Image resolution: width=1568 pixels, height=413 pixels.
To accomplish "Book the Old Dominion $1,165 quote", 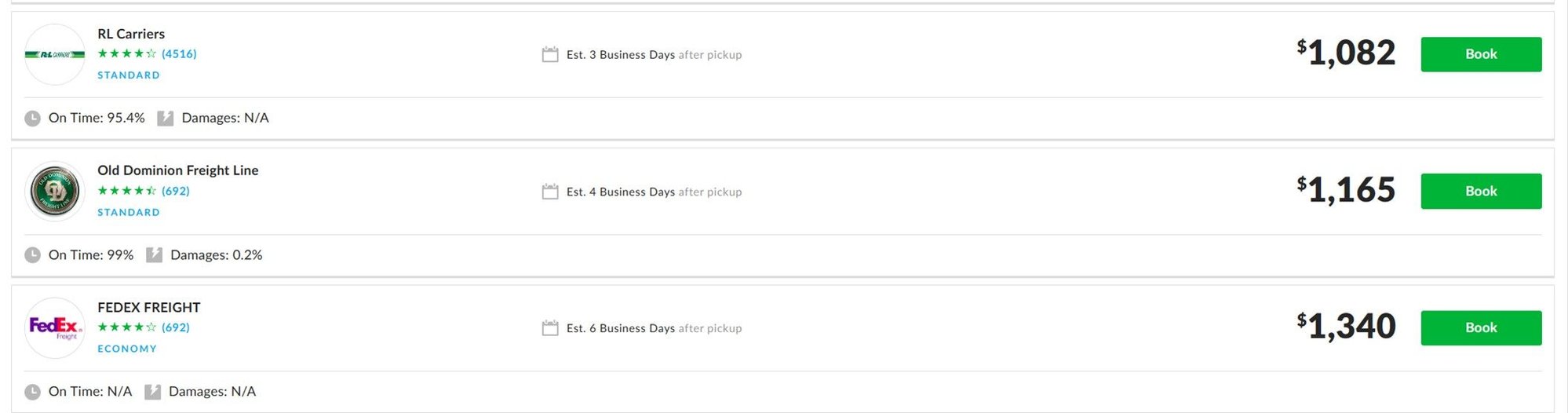I will click(x=1480, y=191).
